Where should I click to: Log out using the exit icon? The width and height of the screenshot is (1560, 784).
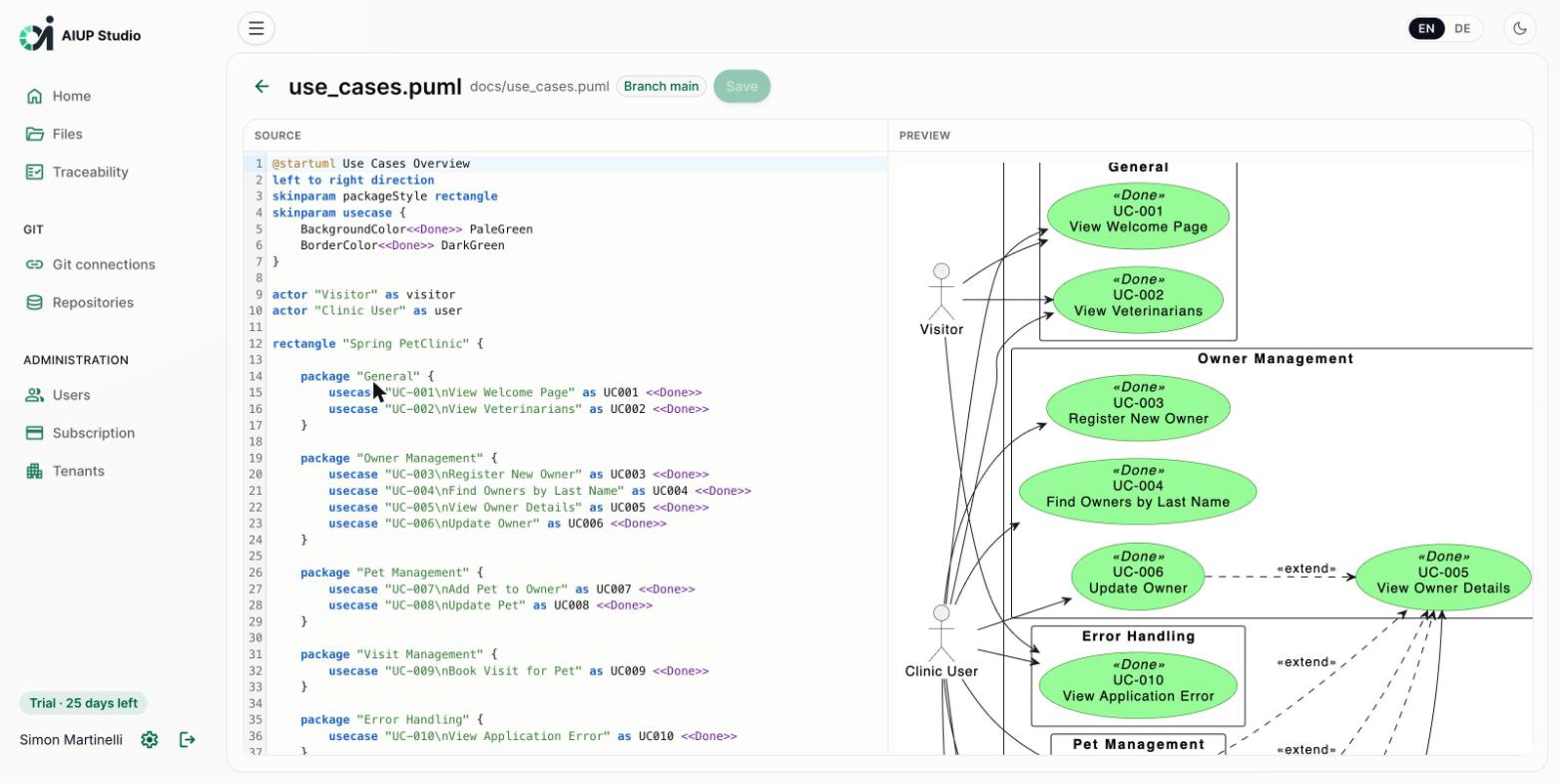[x=187, y=739]
